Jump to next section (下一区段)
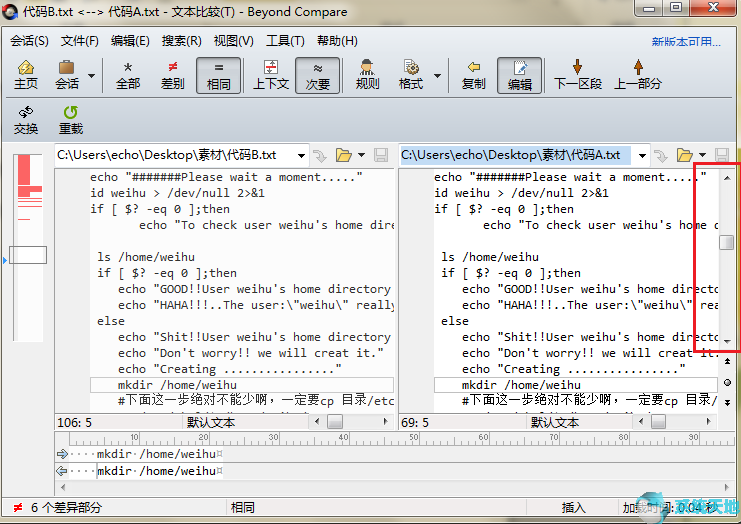 (x=577, y=75)
